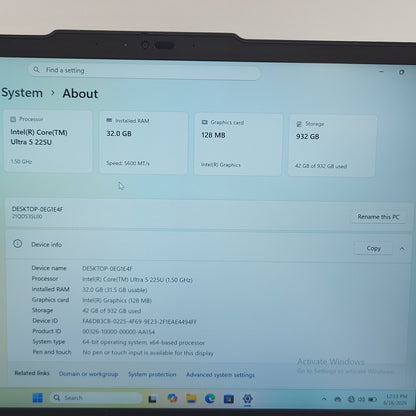Click the Processor row value in Device info
Viewport: 416px width, 416px height.
(x=137, y=279)
